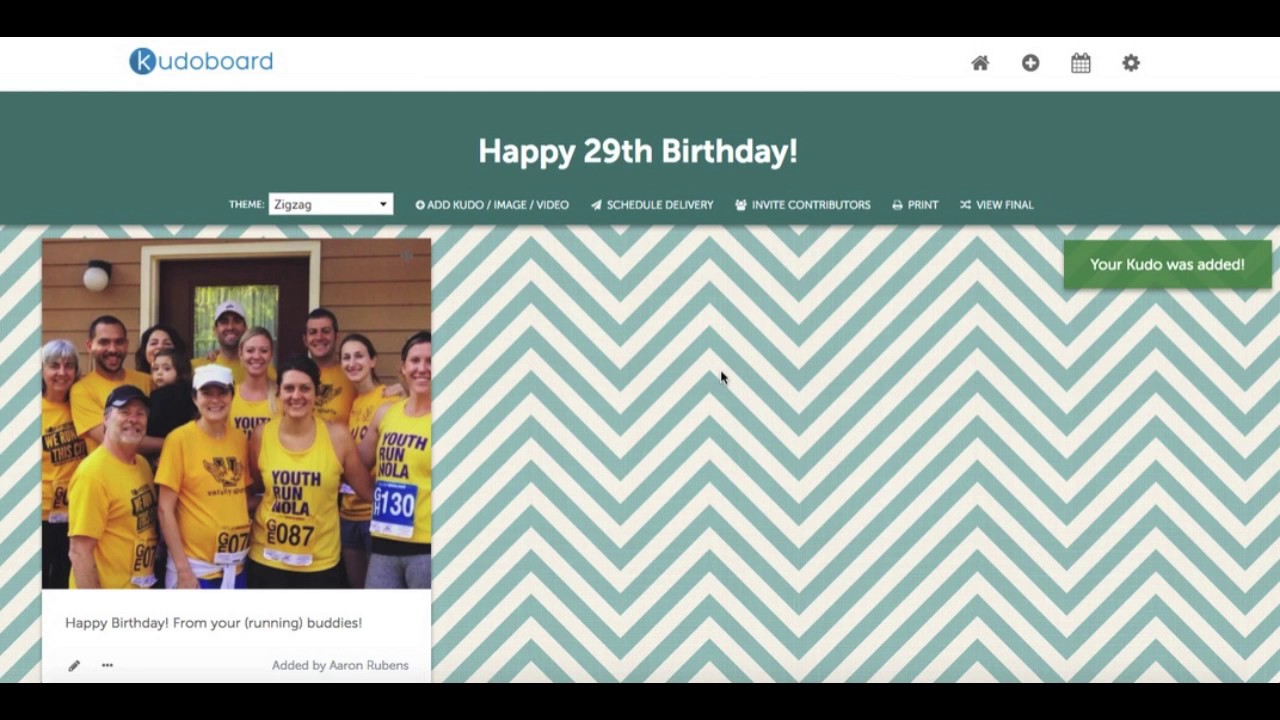Screen dimensions: 1280x720
Task: Go to the home icon in header
Action: (x=980, y=63)
